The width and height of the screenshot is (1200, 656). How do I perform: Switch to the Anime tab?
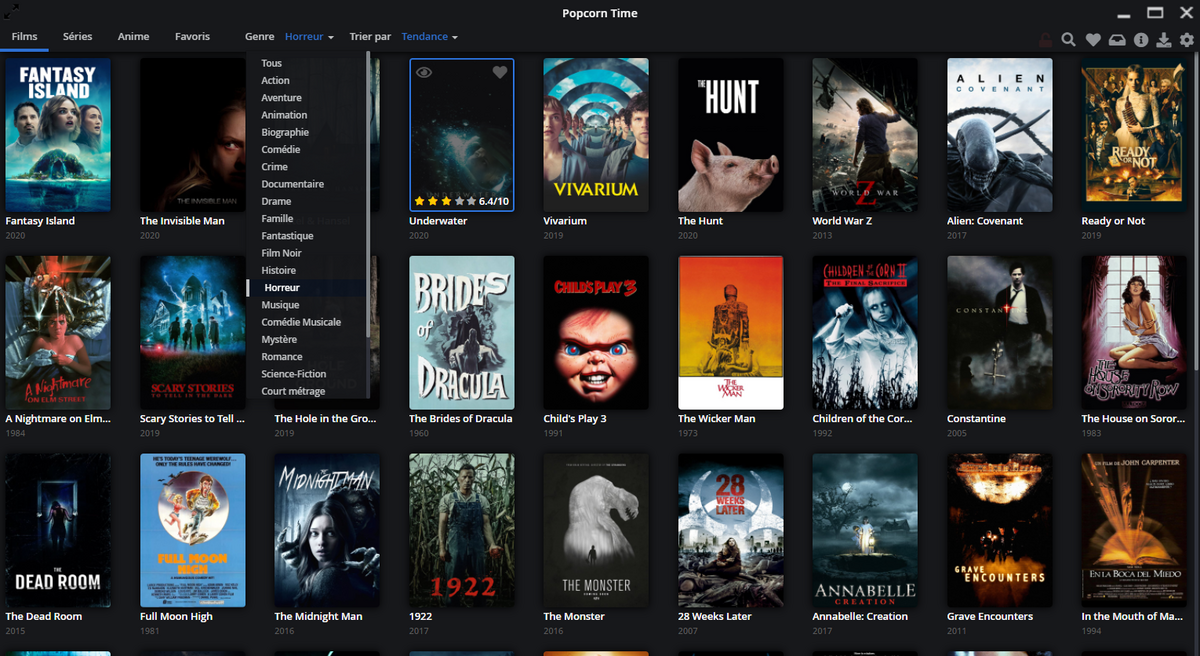click(133, 37)
